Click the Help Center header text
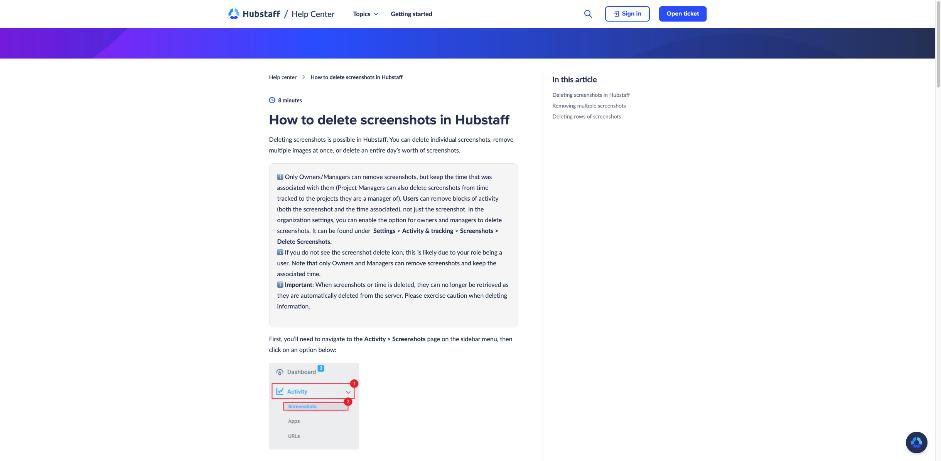 click(313, 14)
